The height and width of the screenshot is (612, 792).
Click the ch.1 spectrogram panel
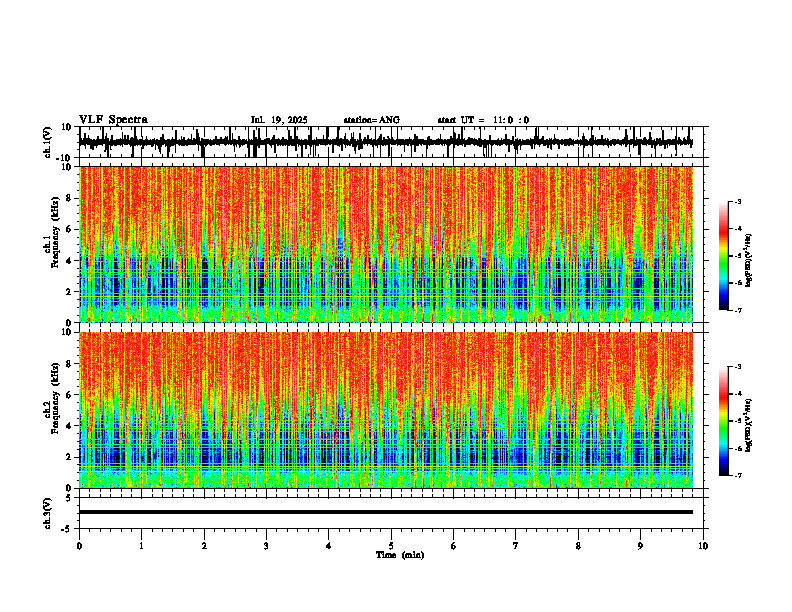385,244
